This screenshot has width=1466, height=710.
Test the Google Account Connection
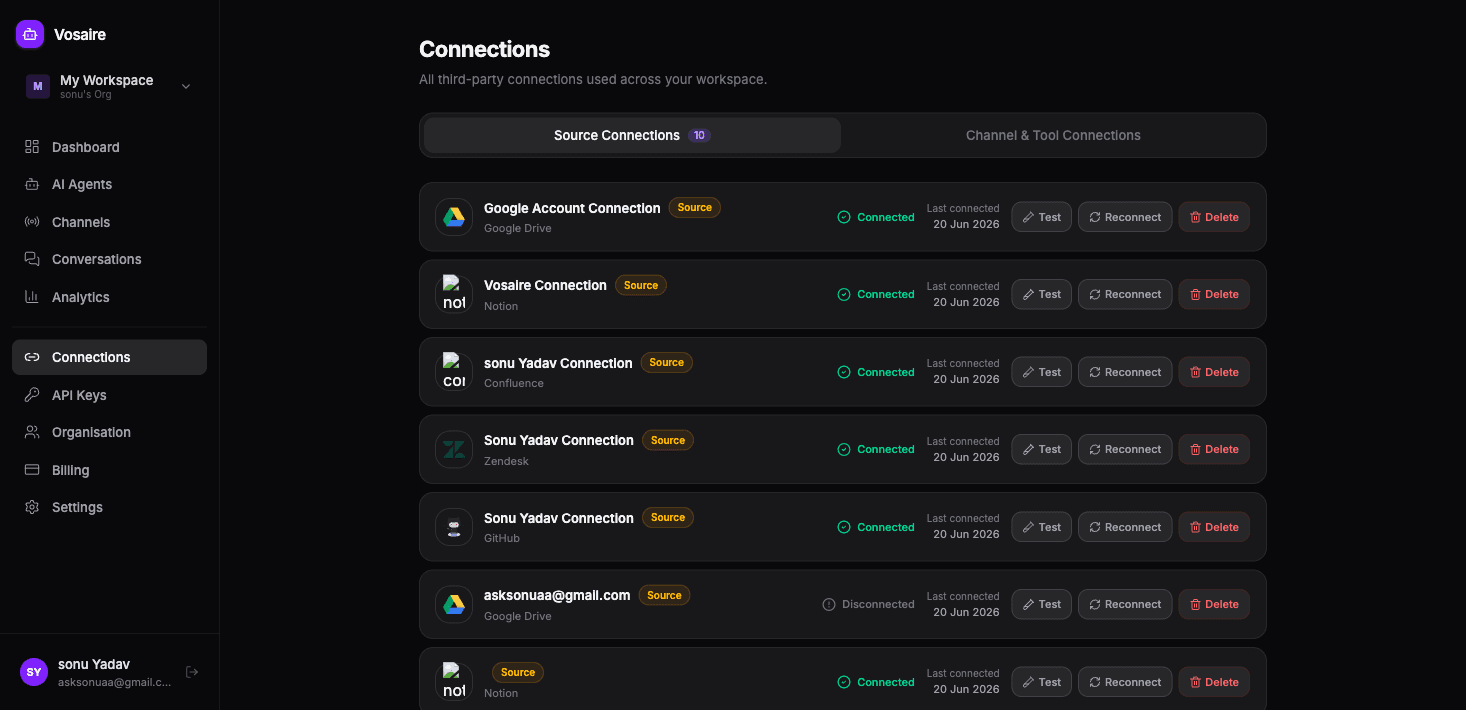[x=1041, y=217]
